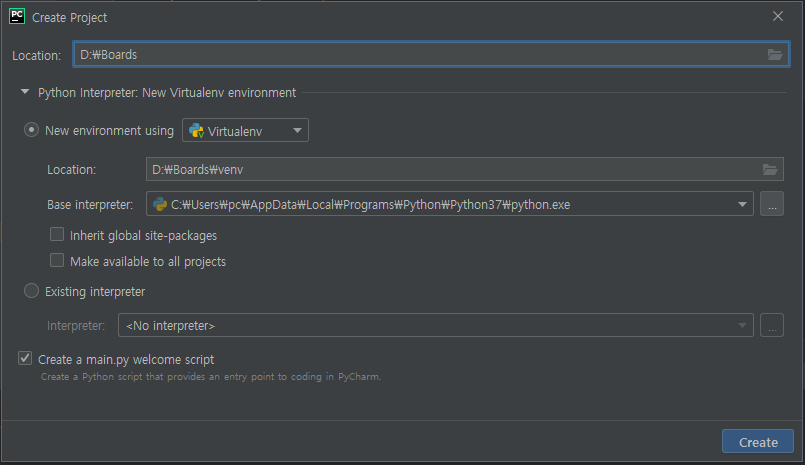Focus the venv Location field
The width and height of the screenshot is (805, 465).
coord(465,169)
